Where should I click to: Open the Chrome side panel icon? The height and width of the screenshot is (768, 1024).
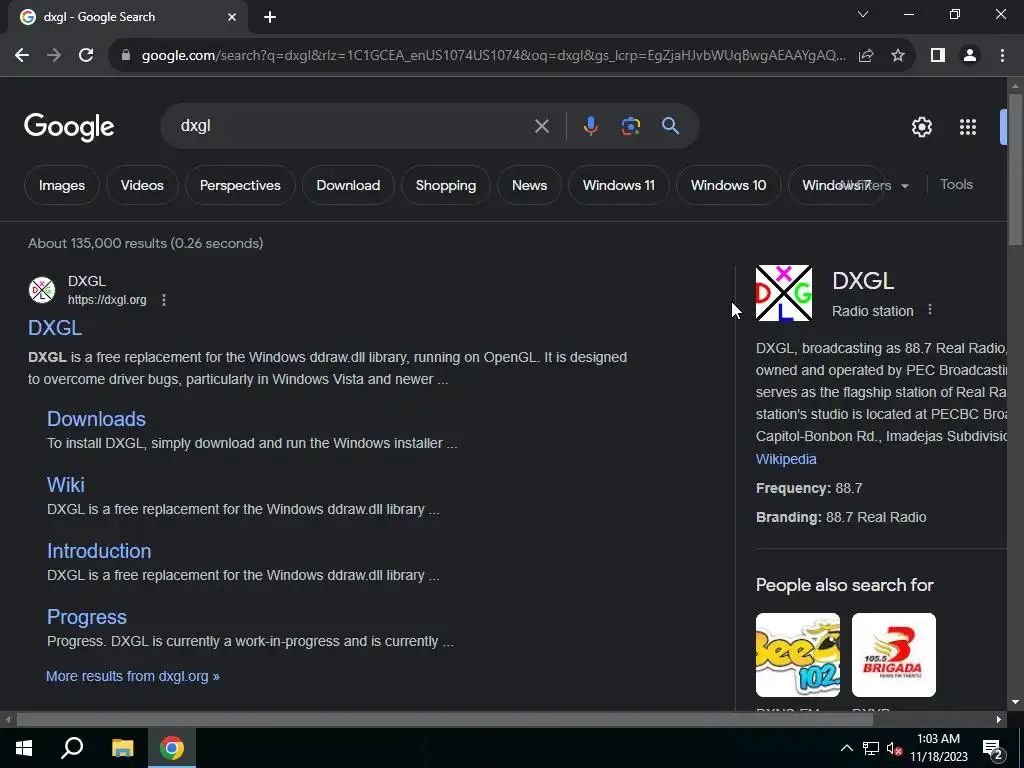tap(938, 56)
